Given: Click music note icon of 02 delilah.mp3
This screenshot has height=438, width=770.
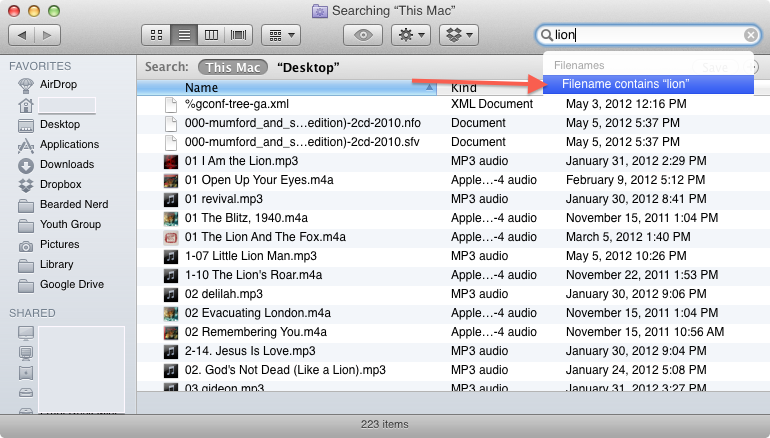Looking at the screenshot, I should (x=170, y=295).
